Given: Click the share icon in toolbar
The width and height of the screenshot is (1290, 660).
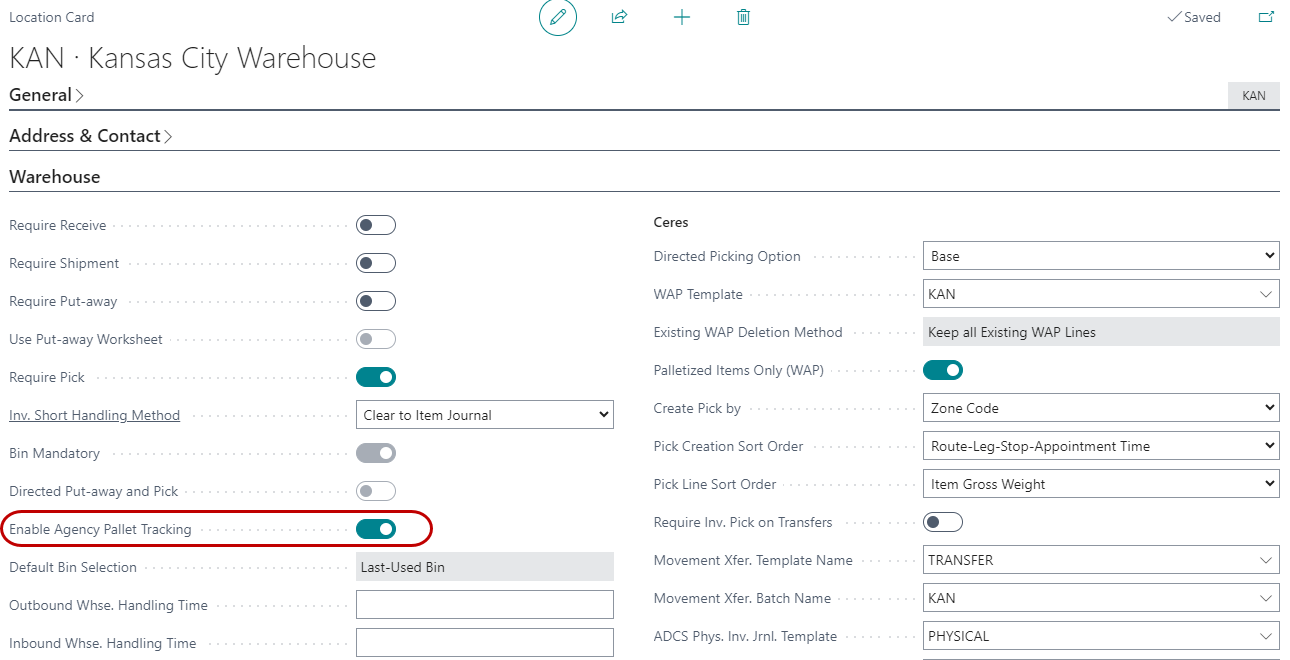Looking at the screenshot, I should (x=619, y=17).
